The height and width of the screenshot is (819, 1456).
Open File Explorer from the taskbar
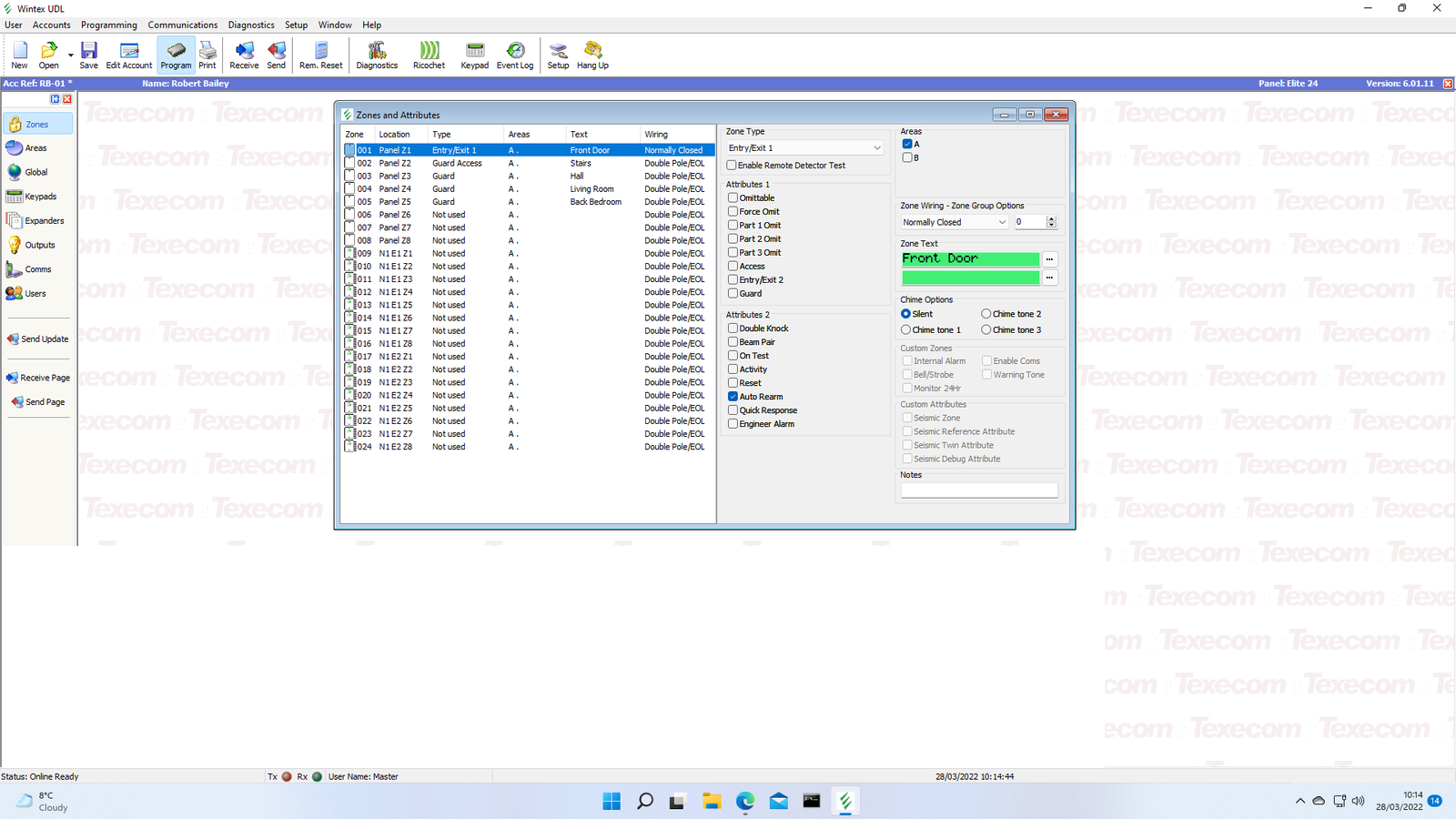tap(712, 801)
